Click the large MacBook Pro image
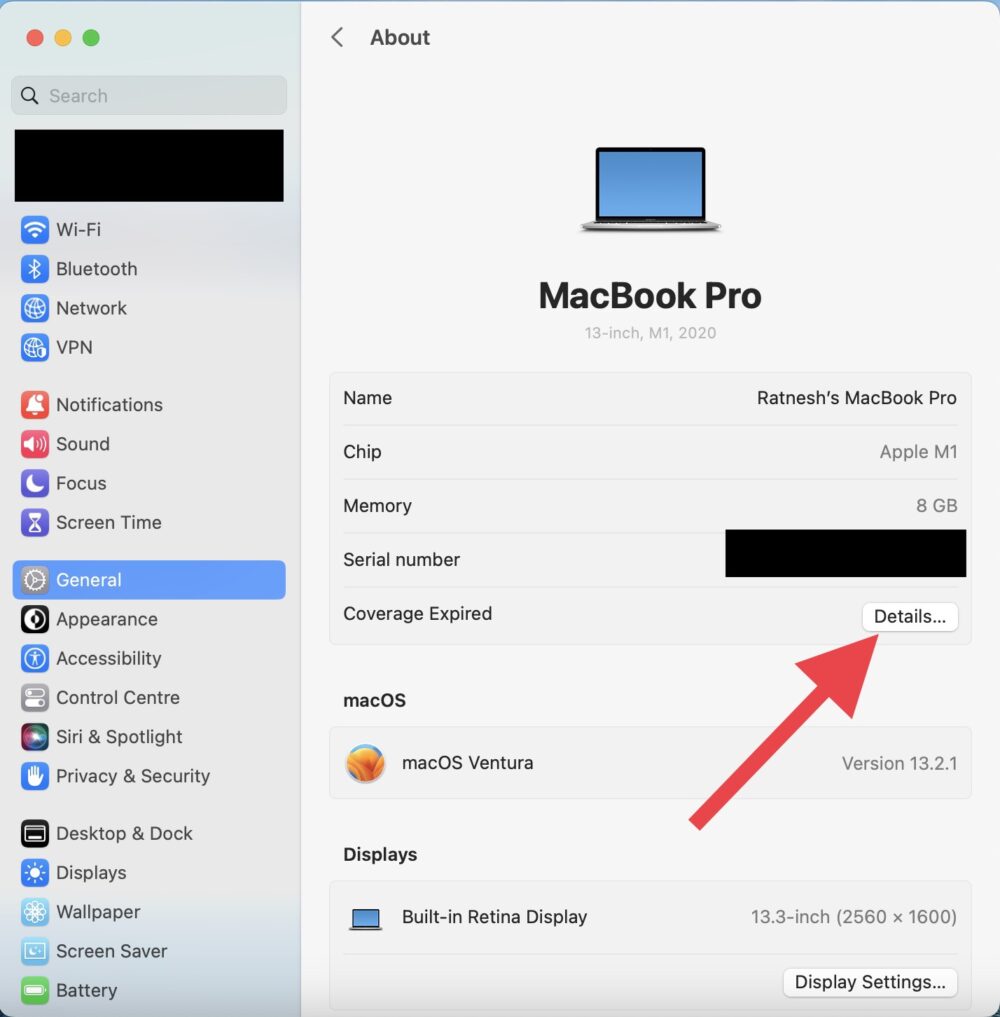Viewport: 1000px width, 1017px height. tap(650, 189)
